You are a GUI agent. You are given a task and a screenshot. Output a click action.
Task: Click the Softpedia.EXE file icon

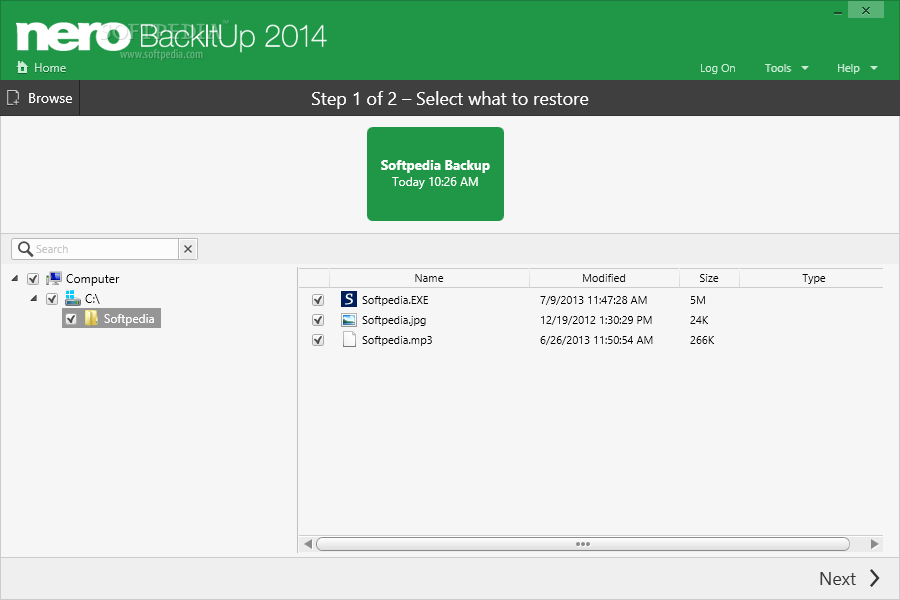(348, 299)
